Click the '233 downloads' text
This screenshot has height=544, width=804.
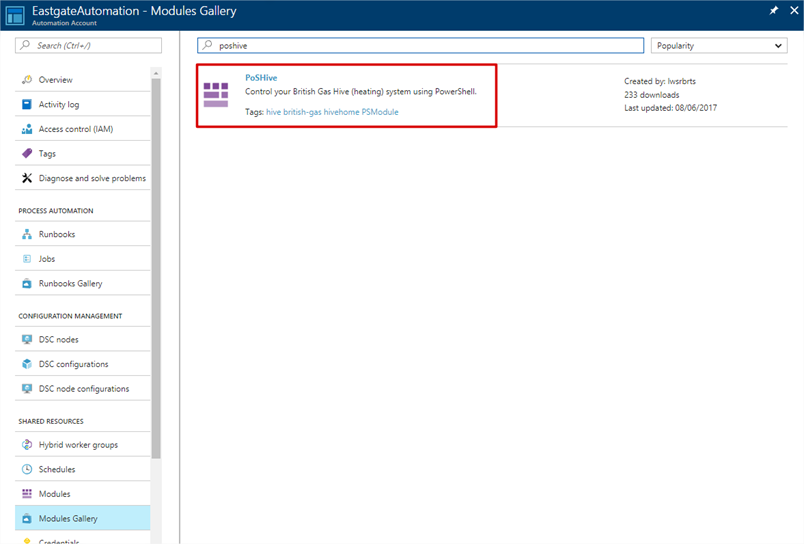[x=652, y=95]
